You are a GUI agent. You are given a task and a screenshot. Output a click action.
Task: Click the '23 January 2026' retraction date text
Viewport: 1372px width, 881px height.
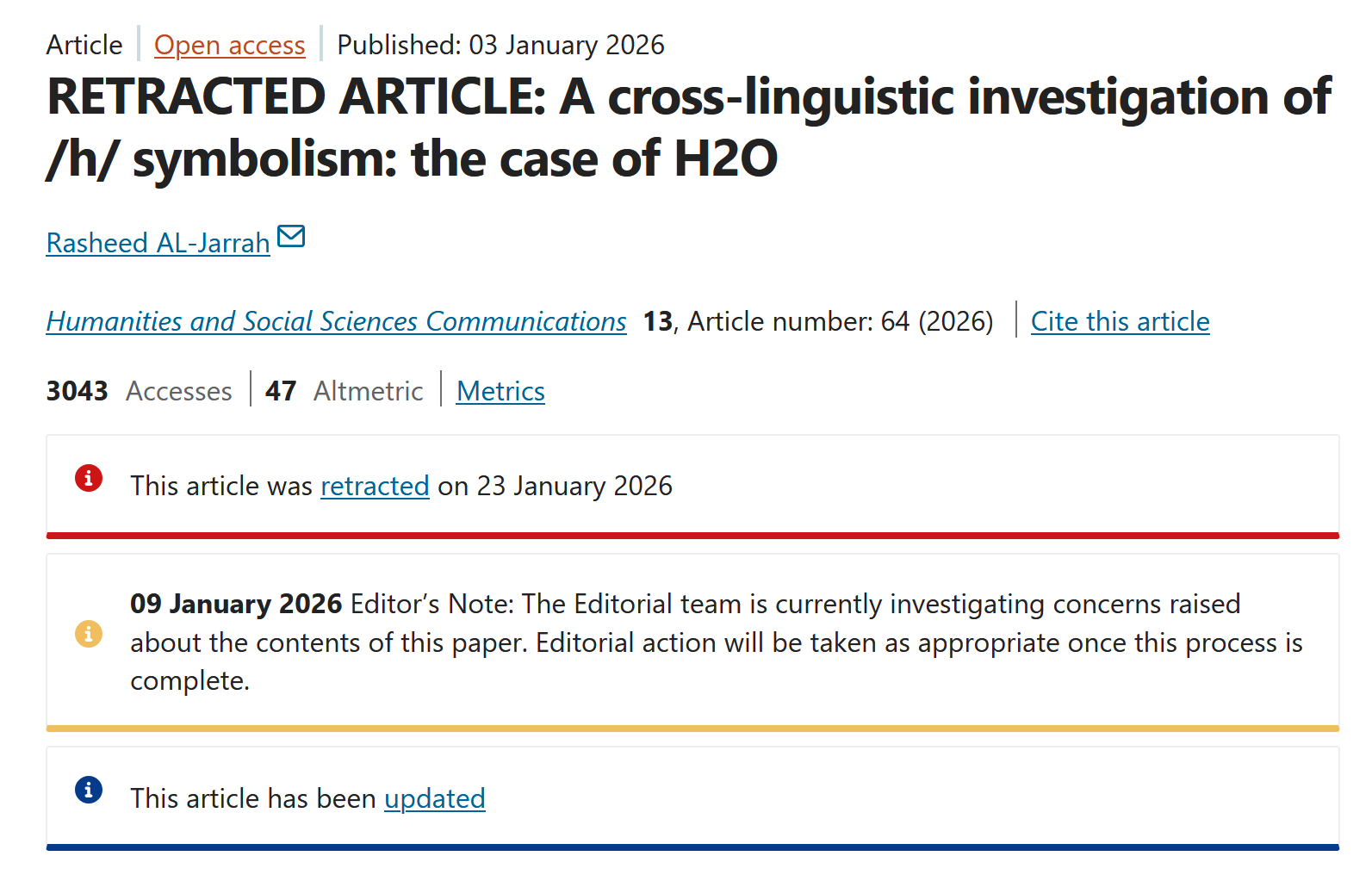(574, 486)
